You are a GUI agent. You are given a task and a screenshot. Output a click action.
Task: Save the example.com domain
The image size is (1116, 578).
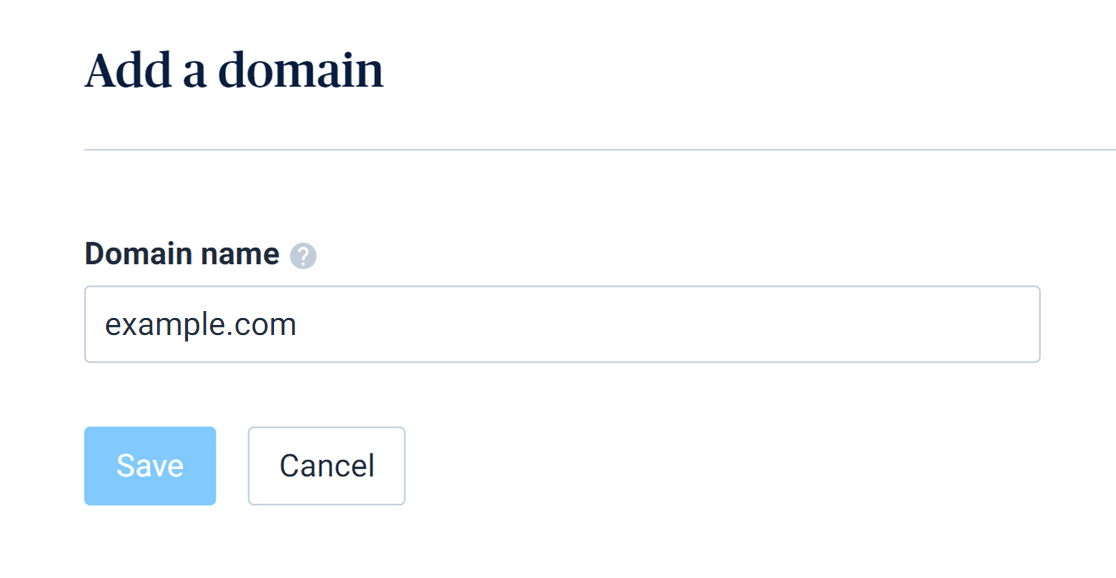(x=150, y=466)
